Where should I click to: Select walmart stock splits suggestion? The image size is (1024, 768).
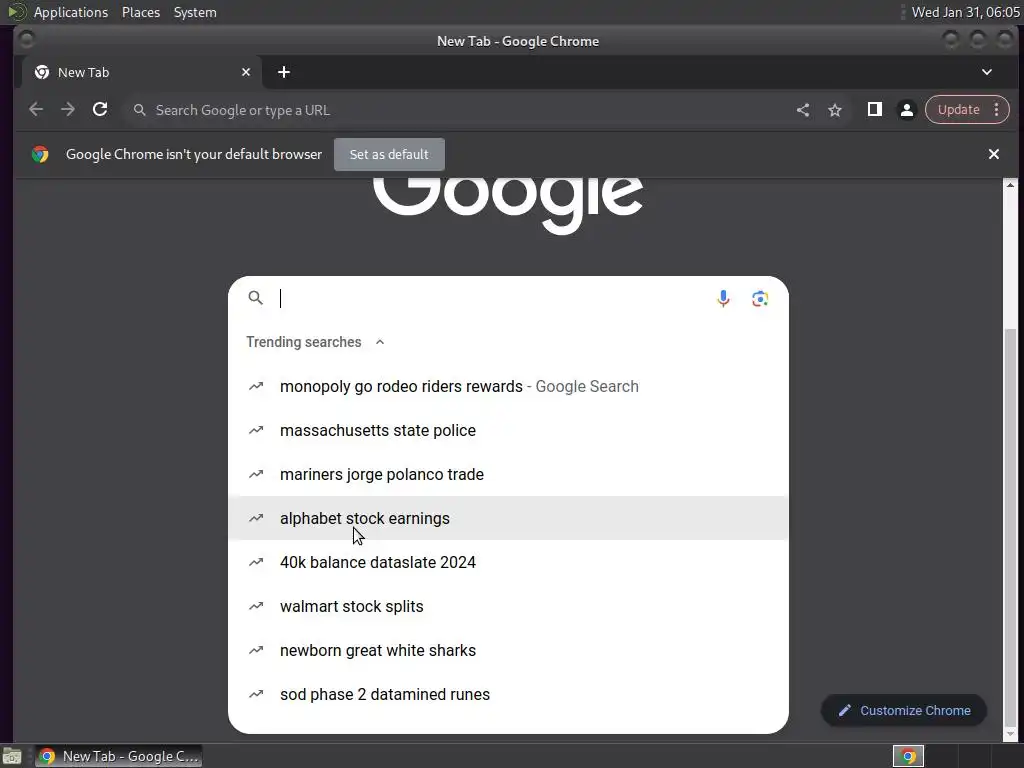click(x=508, y=606)
